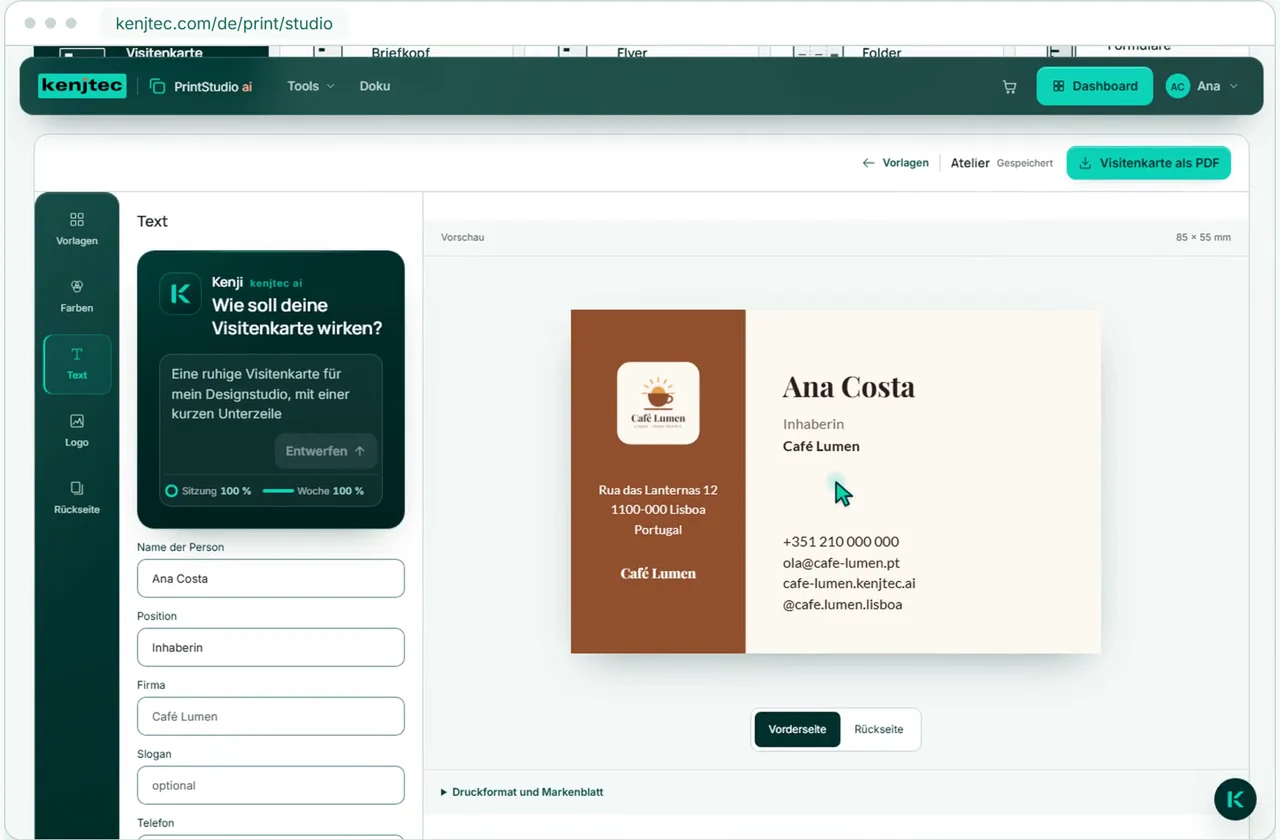Click the browser address bar URL
1280x840 pixels.
[x=224, y=23]
